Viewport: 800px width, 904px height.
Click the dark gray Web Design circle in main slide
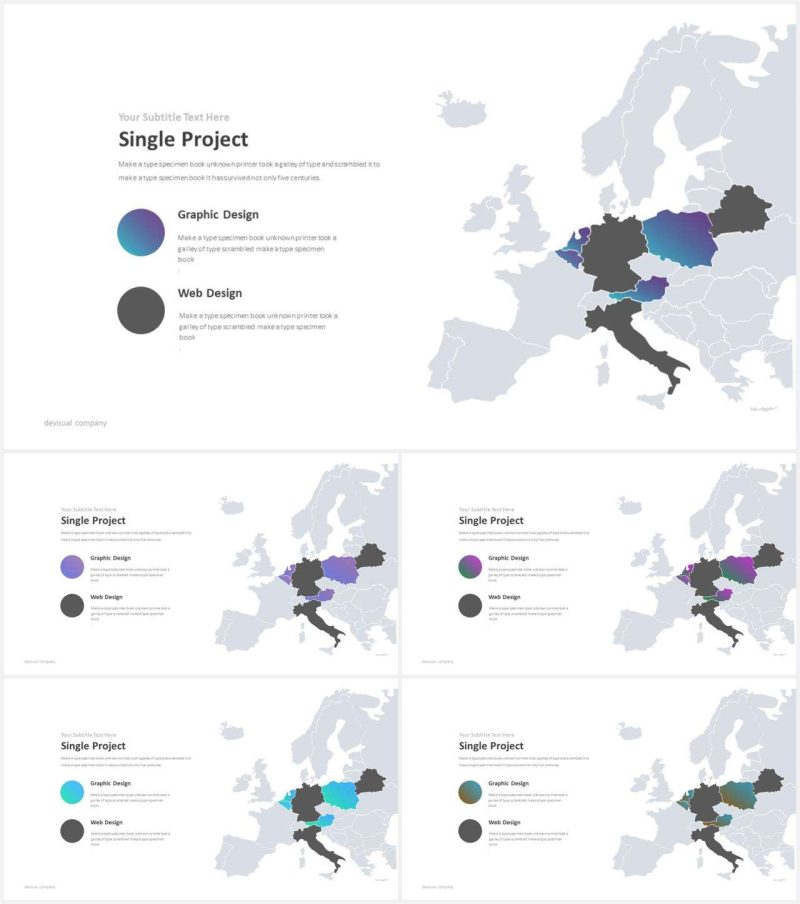[x=141, y=310]
